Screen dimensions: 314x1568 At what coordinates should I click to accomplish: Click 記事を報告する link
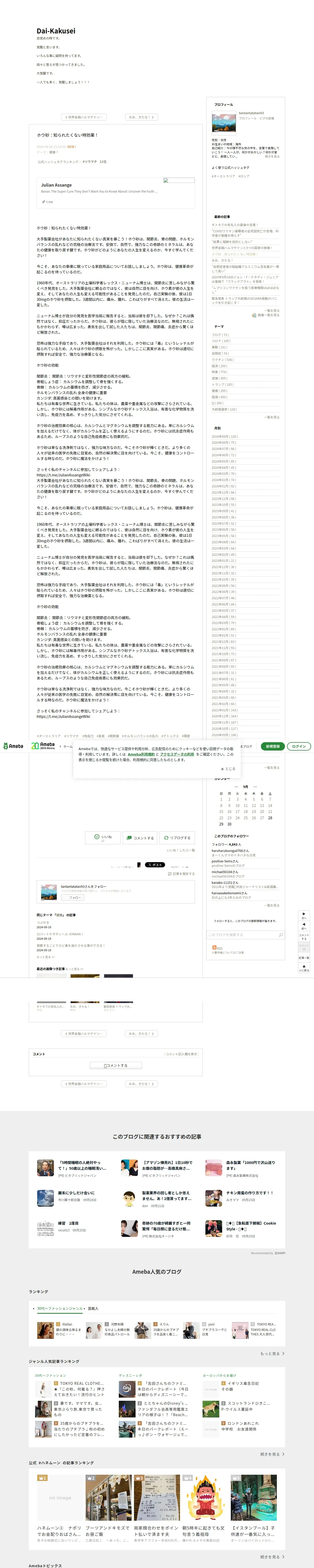[181, 873]
